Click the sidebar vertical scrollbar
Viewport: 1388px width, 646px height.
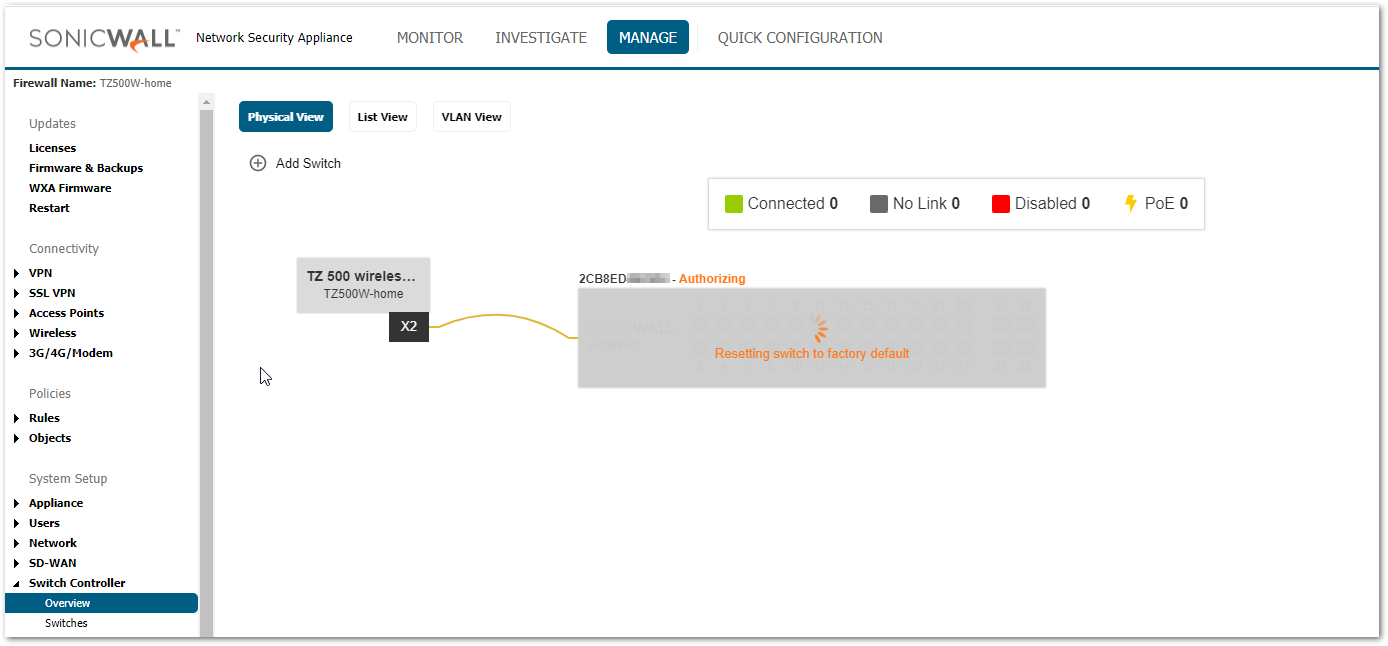pyautogui.click(x=206, y=370)
